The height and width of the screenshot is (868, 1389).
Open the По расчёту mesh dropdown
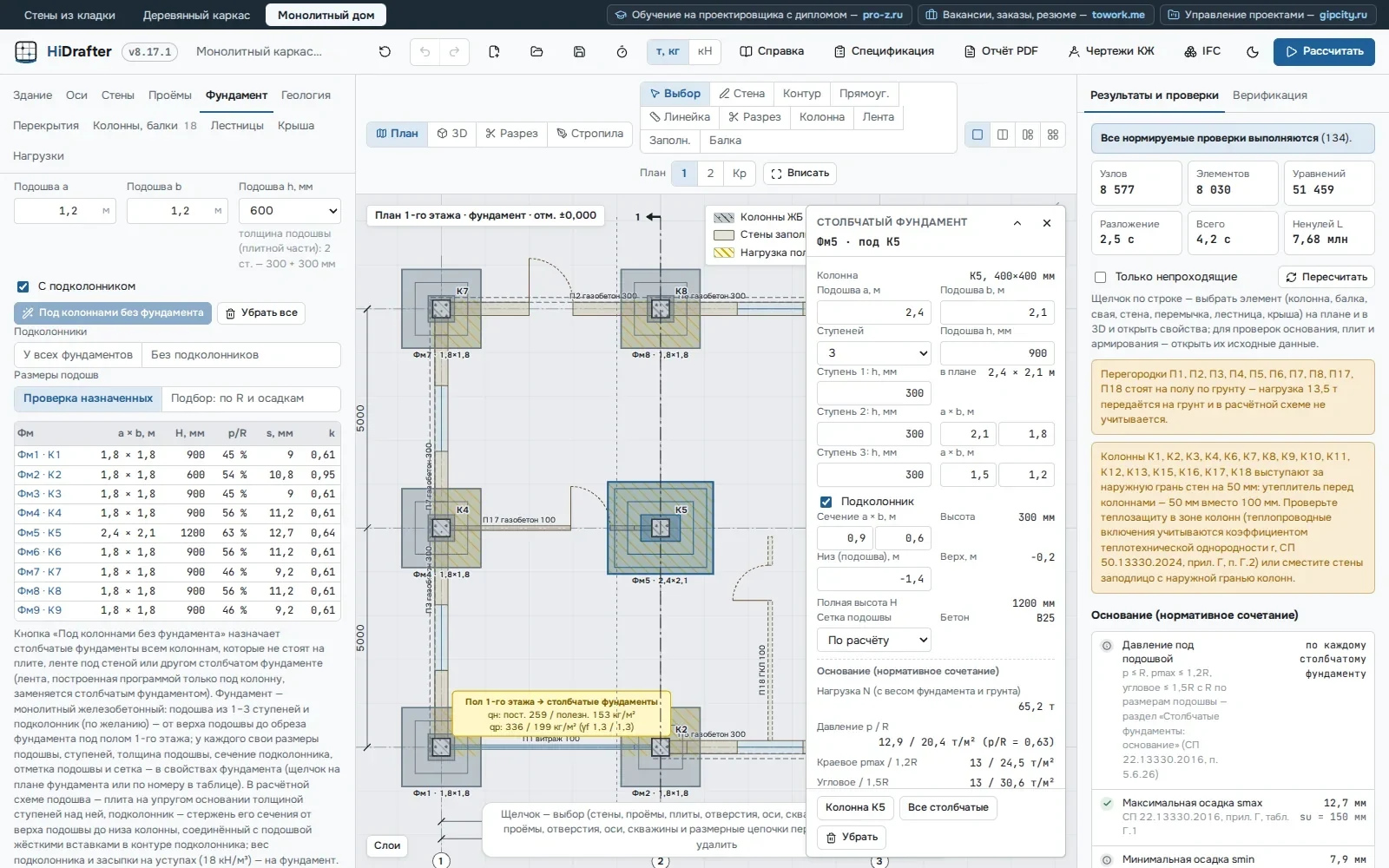pos(874,641)
